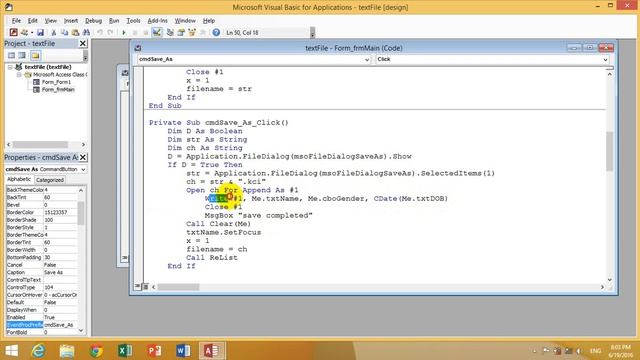Toggle the Design Mode toolbar icon
This screenshot has width=640, height=360.
point(157,32)
